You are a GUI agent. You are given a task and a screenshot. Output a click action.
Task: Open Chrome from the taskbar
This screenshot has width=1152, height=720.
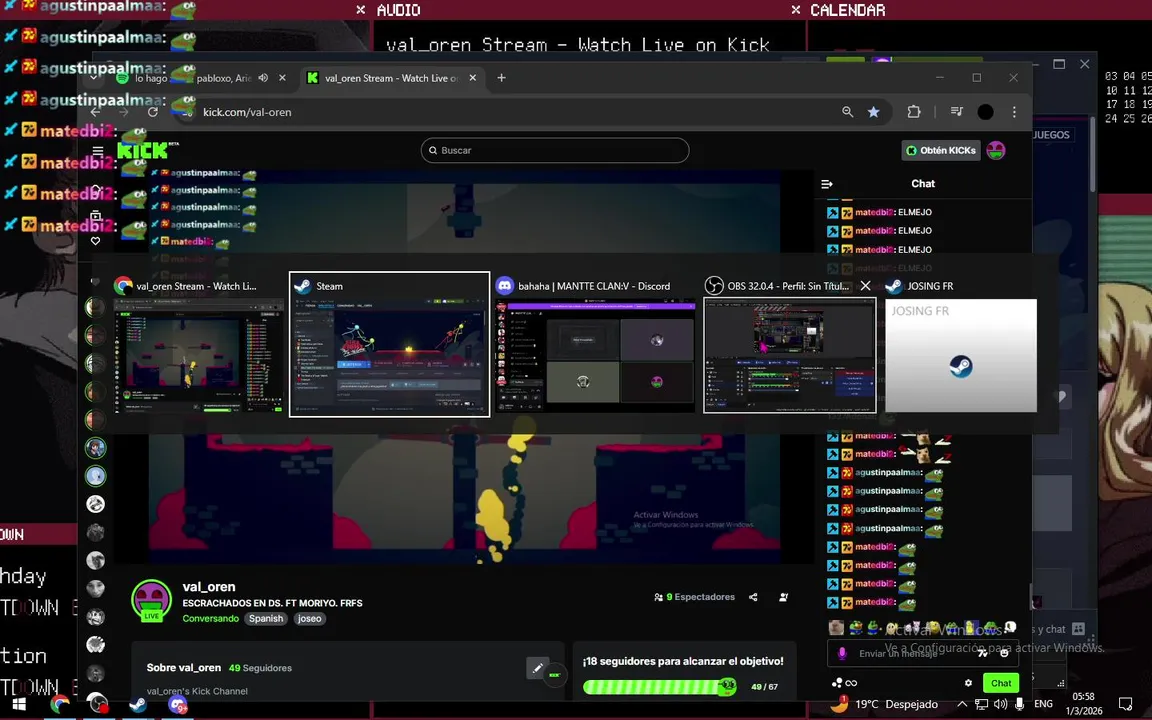[60, 705]
